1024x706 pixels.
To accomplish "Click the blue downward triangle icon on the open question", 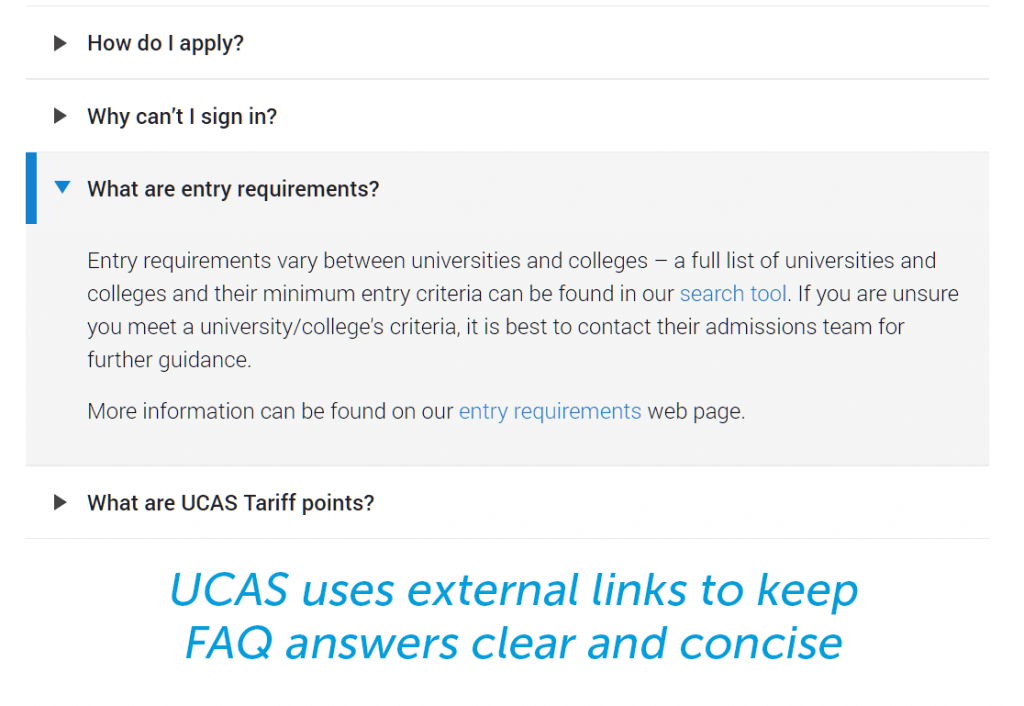I will (63, 188).
